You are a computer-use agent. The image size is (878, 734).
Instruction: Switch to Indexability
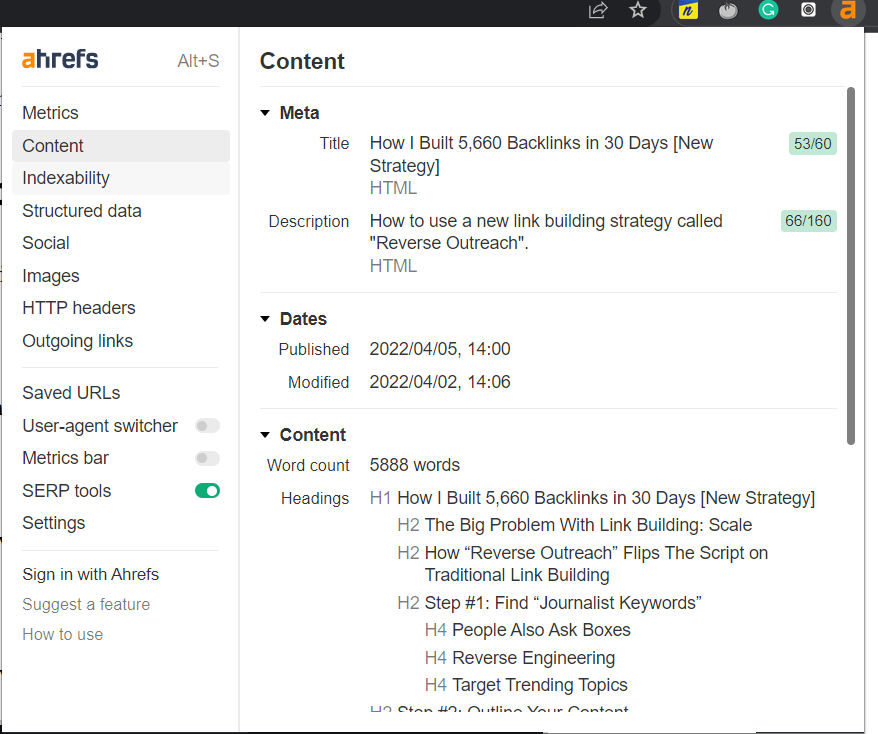pos(121,179)
